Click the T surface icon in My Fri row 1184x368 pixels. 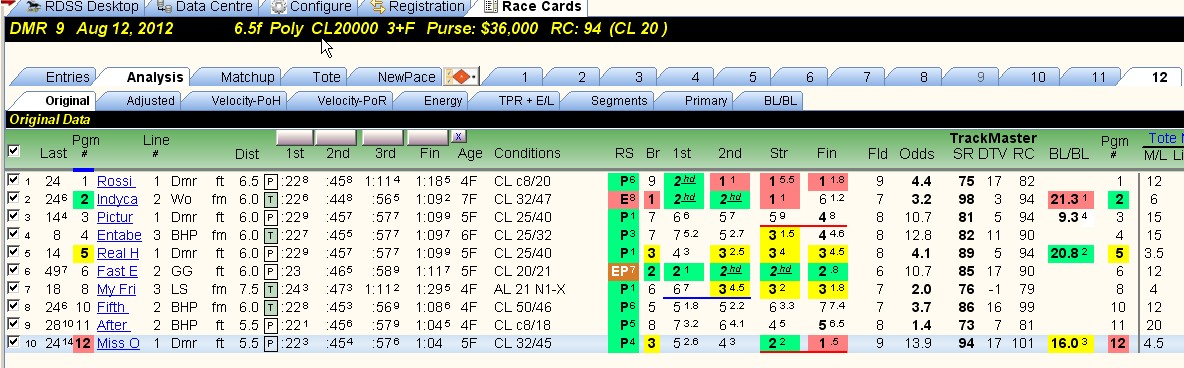coord(270,289)
